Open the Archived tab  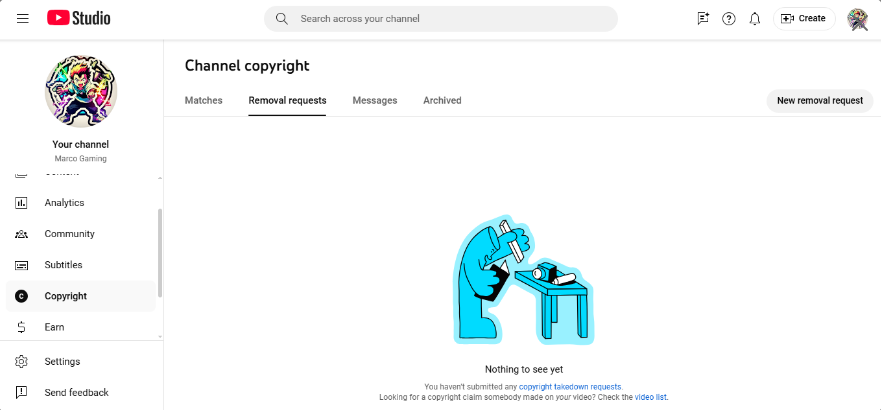tap(442, 101)
